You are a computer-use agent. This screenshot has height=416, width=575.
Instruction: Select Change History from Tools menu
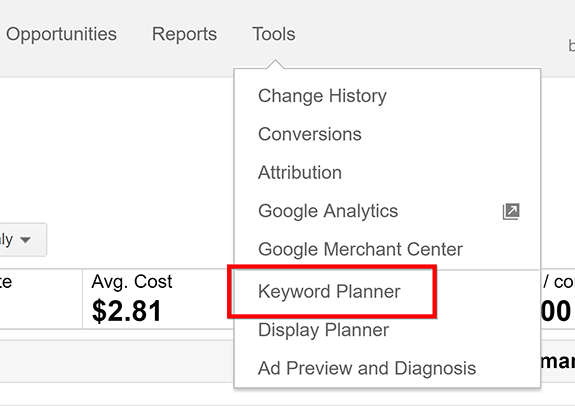(322, 96)
